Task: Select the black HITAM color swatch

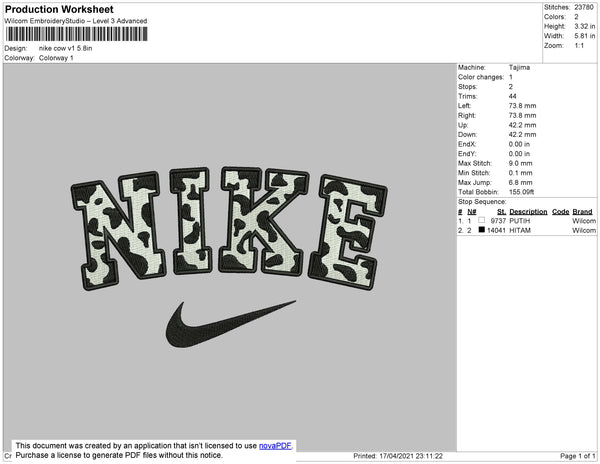Action: coord(481,230)
